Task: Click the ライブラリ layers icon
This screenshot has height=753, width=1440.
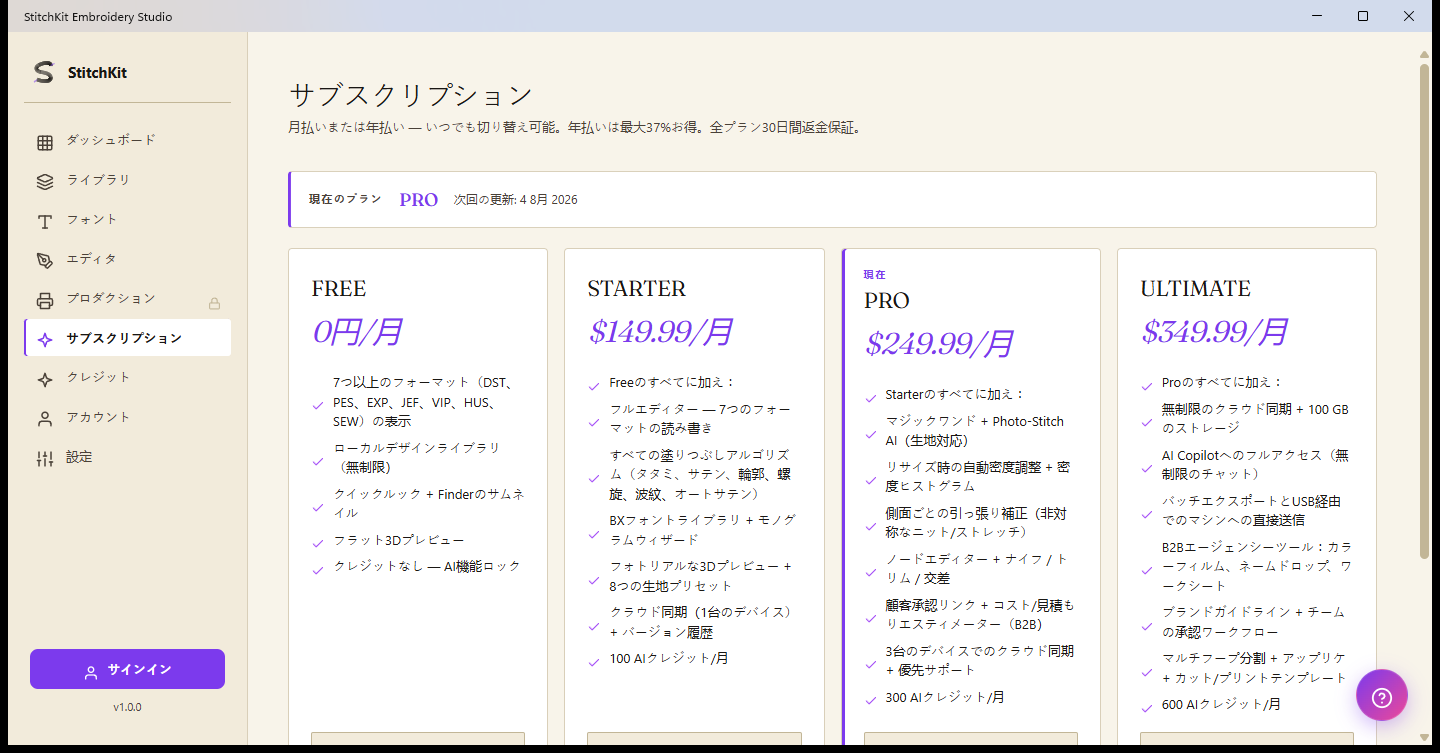Action: (x=45, y=182)
